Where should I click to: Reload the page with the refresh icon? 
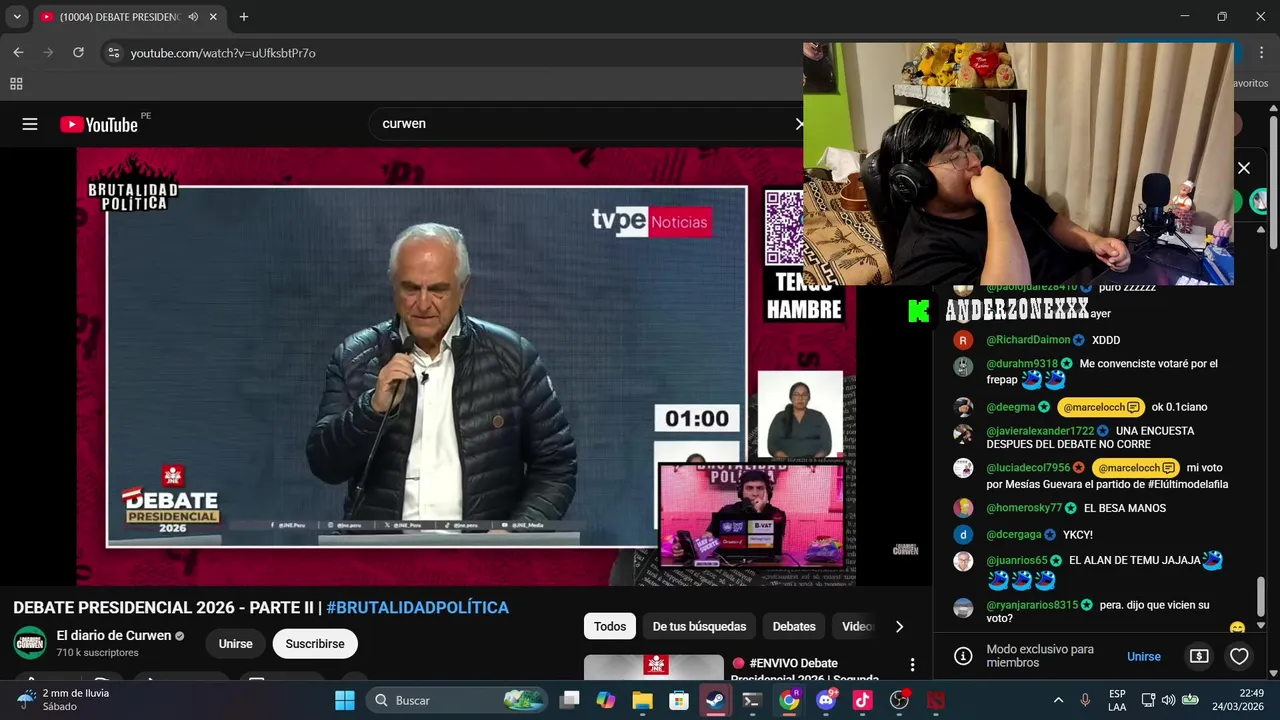pyautogui.click(x=78, y=52)
